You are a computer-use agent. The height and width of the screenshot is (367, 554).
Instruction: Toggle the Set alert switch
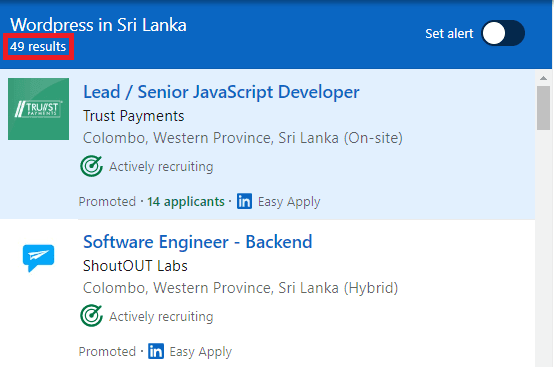pos(503,33)
